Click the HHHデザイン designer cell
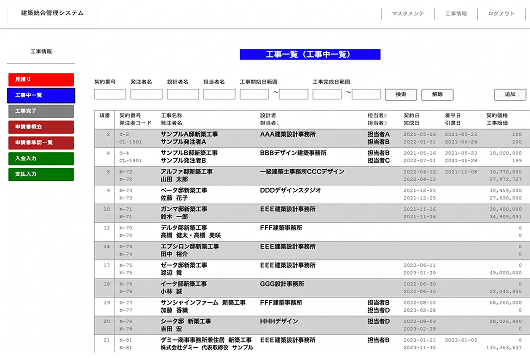 point(279,321)
